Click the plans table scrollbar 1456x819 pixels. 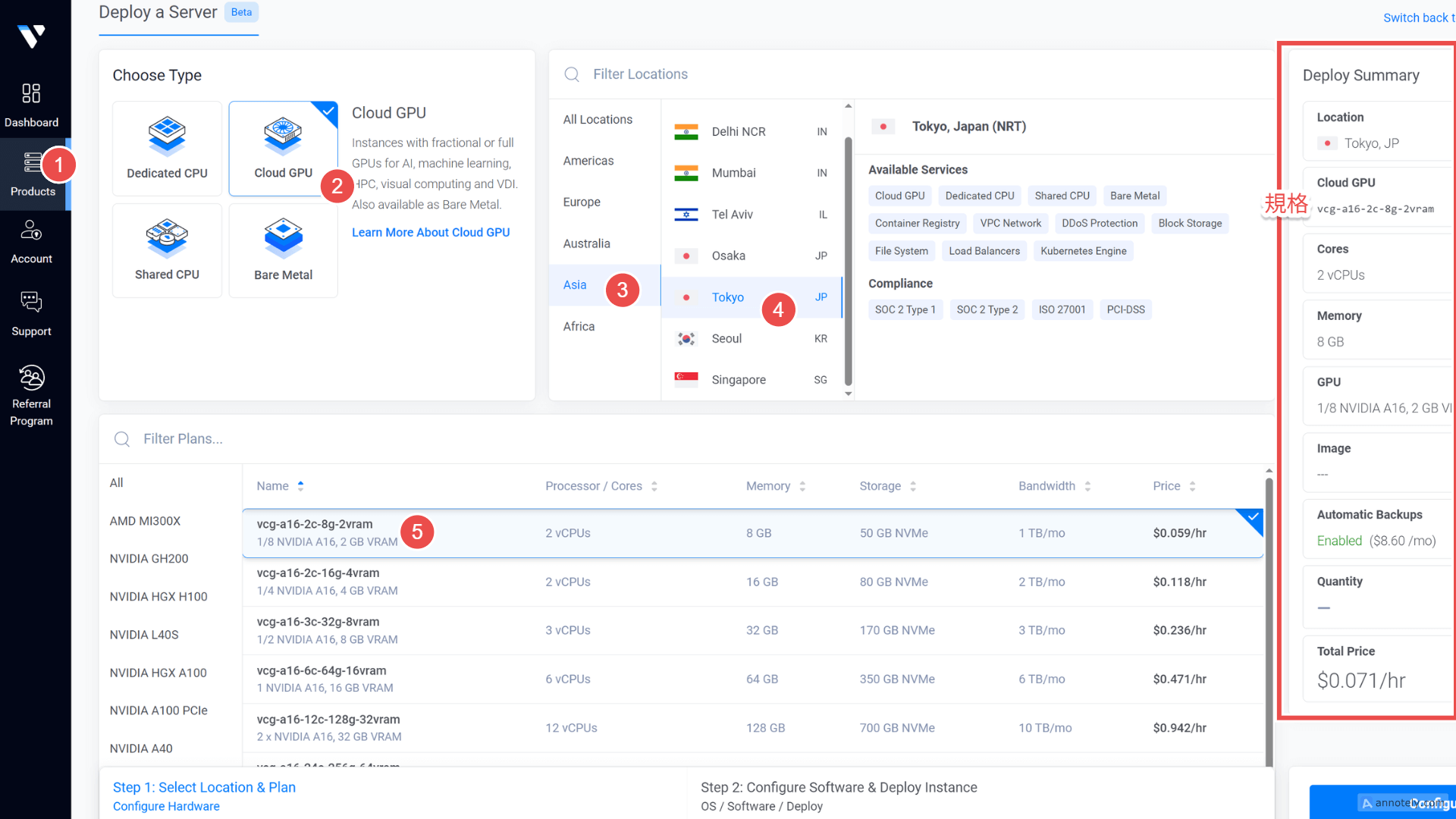pyautogui.click(x=1269, y=622)
